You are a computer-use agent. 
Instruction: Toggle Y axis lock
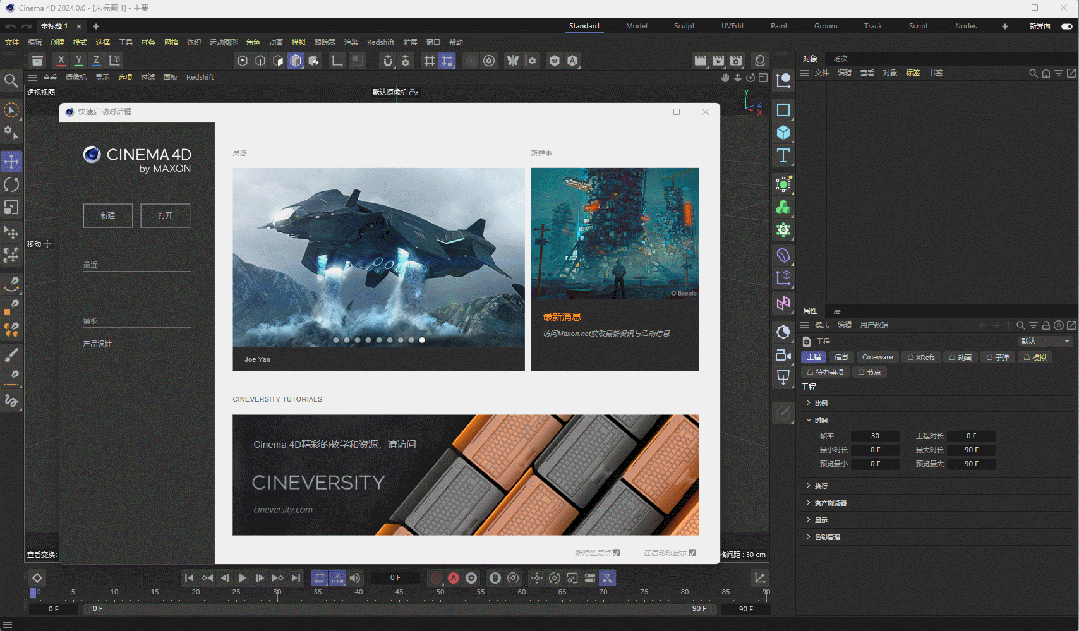pyautogui.click(x=79, y=61)
